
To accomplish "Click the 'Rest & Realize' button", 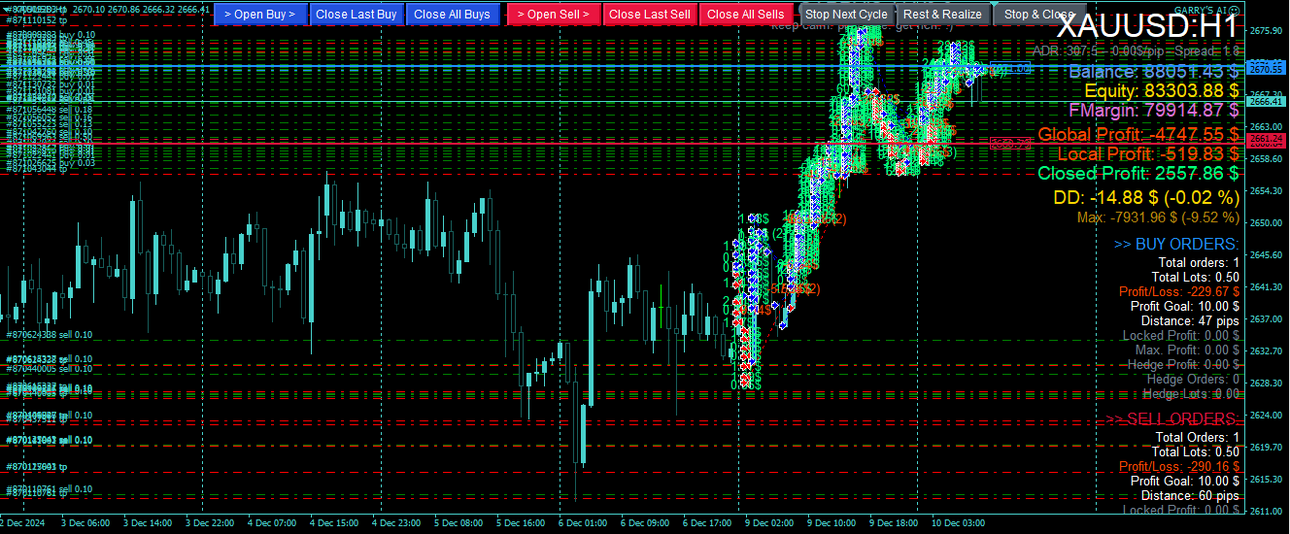I will click(942, 14).
